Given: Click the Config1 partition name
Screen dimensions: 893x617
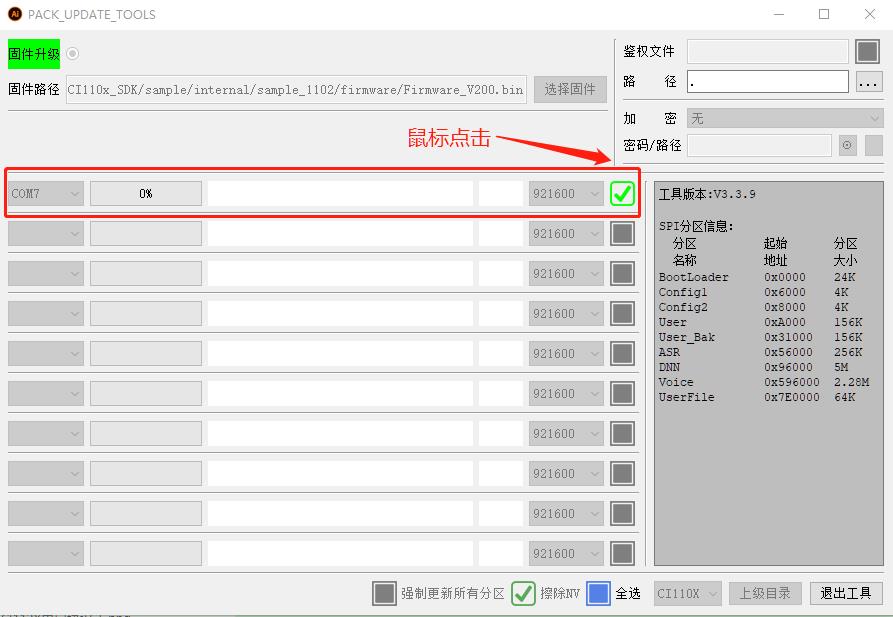Looking at the screenshot, I should [682, 292].
